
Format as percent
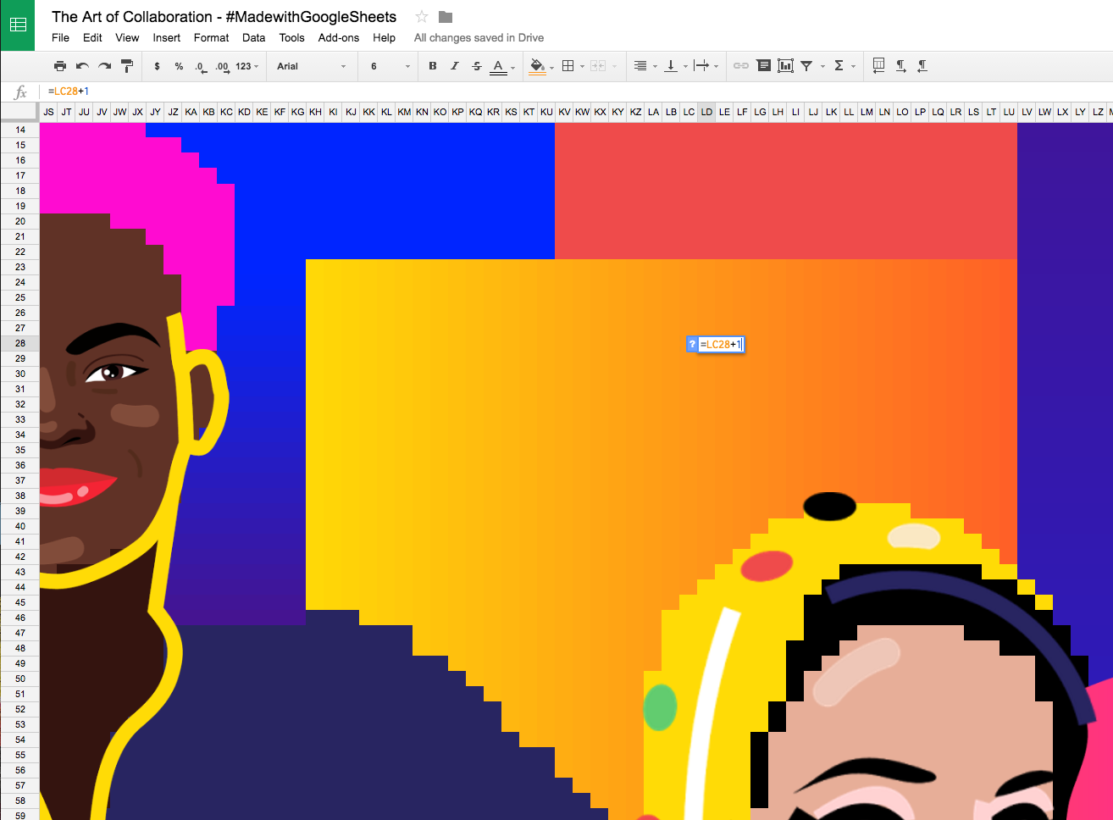179,66
